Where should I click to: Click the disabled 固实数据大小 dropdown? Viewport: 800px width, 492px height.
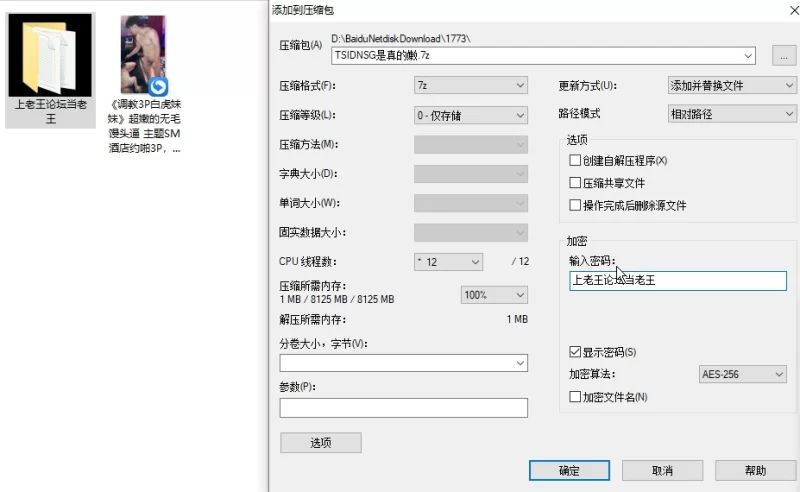coord(470,233)
